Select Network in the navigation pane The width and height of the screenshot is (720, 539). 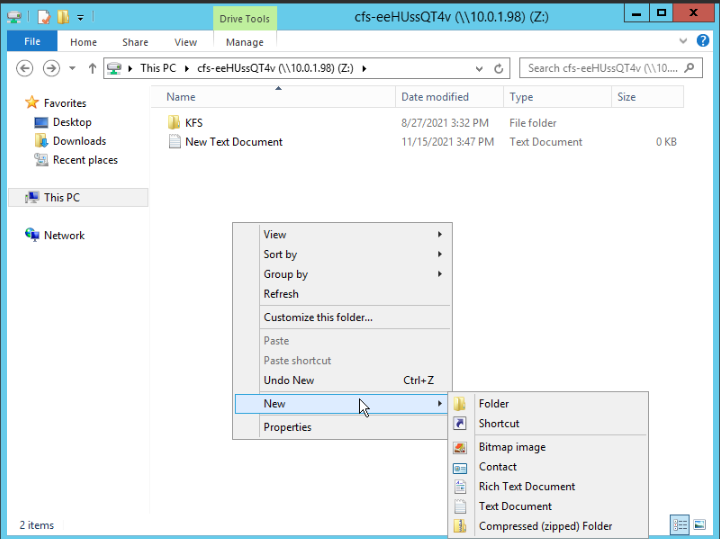coord(64,235)
